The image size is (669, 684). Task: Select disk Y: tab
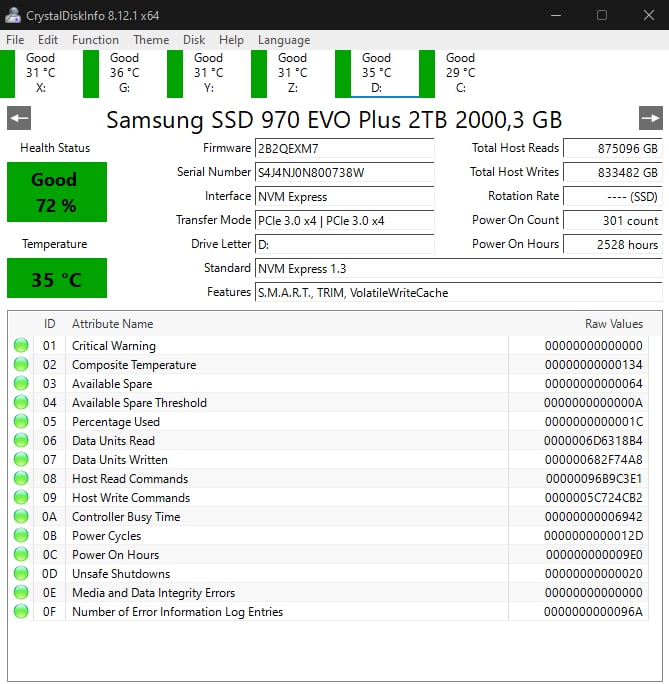pyautogui.click(x=208, y=73)
